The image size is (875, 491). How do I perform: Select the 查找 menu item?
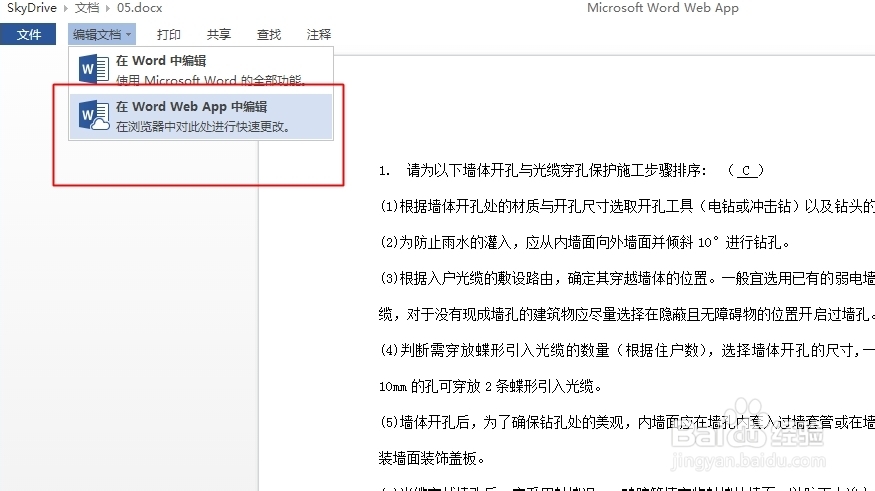pyautogui.click(x=268, y=35)
